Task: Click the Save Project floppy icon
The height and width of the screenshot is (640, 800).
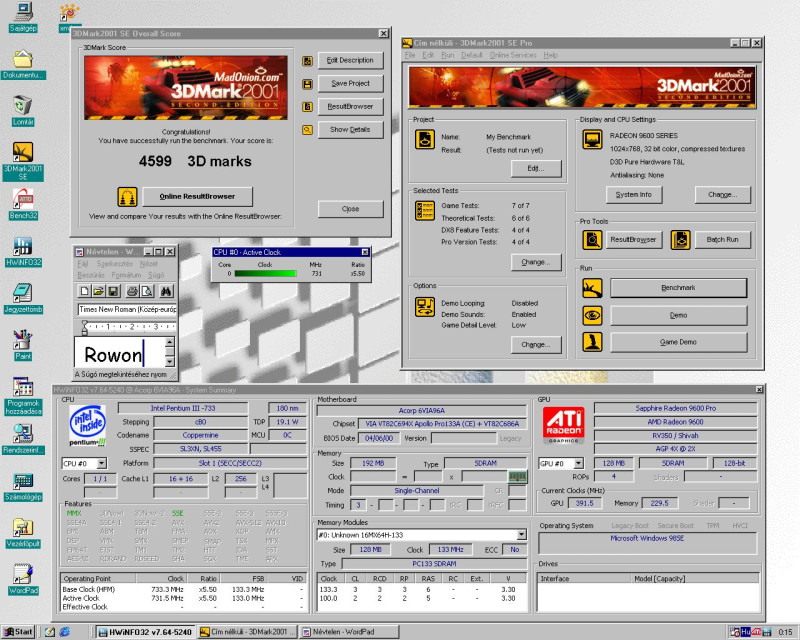Action: pos(307,84)
